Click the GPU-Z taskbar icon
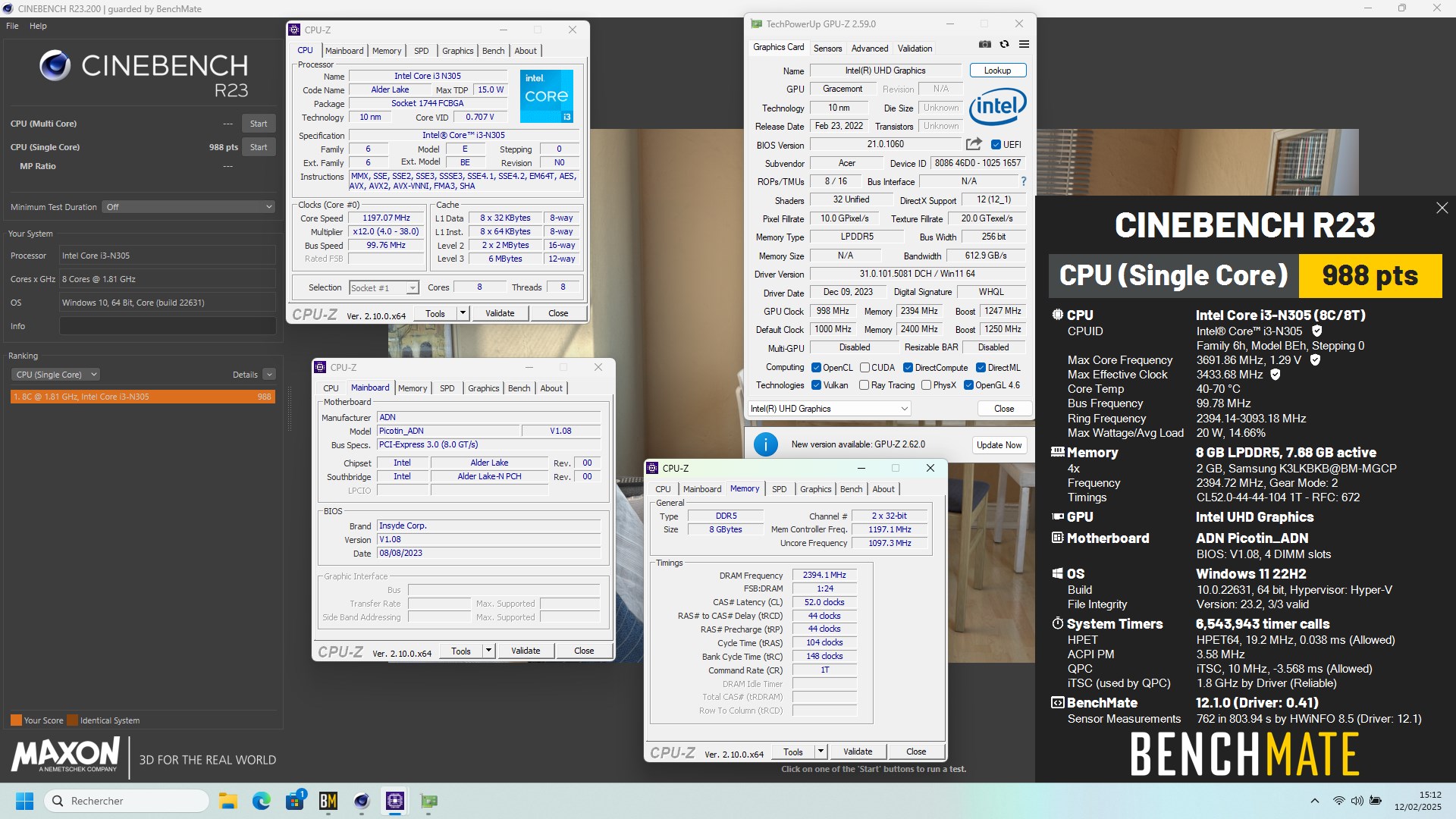Image resolution: width=1456 pixels, height=819 pixels. (x=429, y=801)
